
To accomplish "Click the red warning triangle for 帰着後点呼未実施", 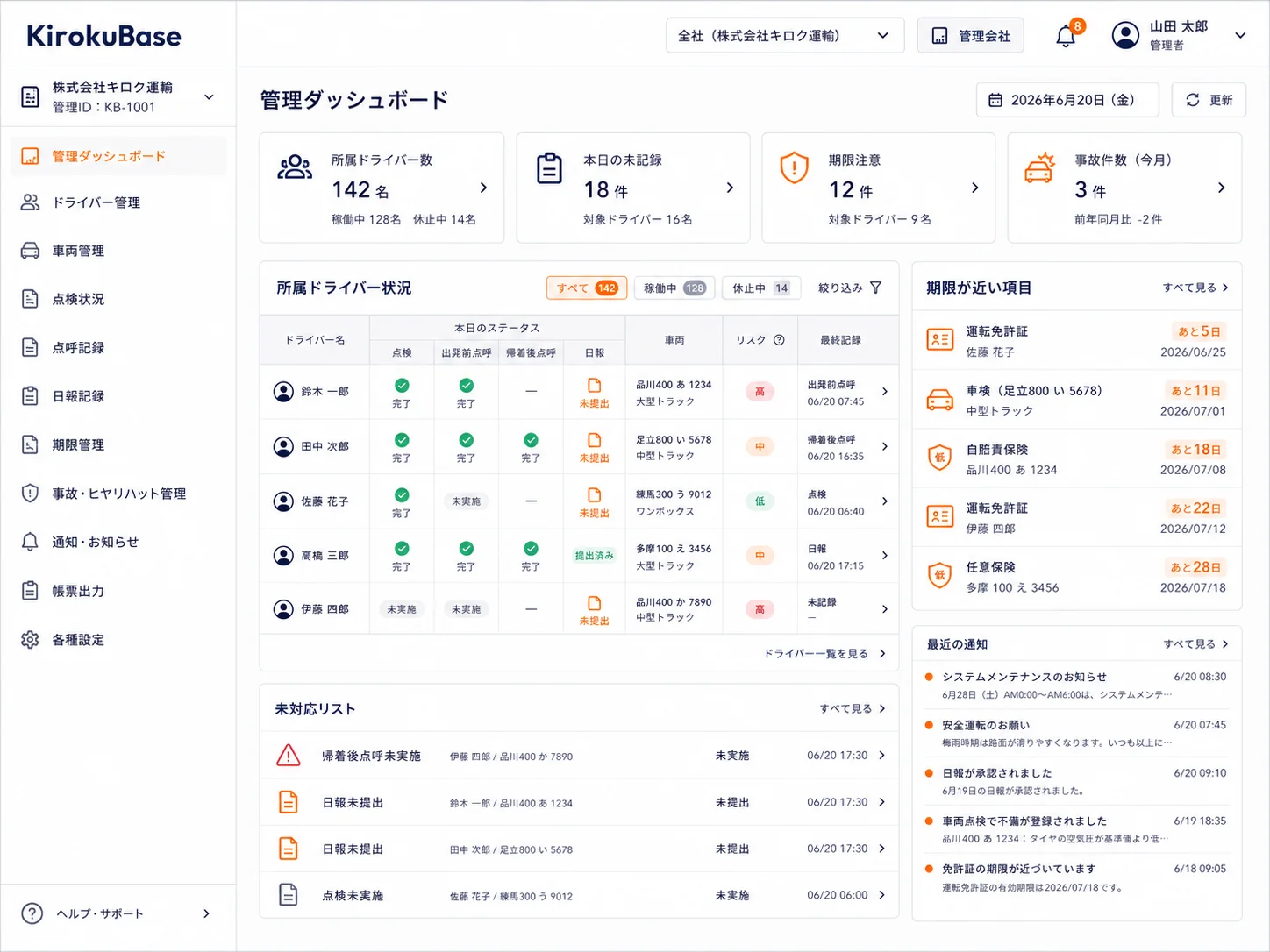I will [x=289, y=755].
